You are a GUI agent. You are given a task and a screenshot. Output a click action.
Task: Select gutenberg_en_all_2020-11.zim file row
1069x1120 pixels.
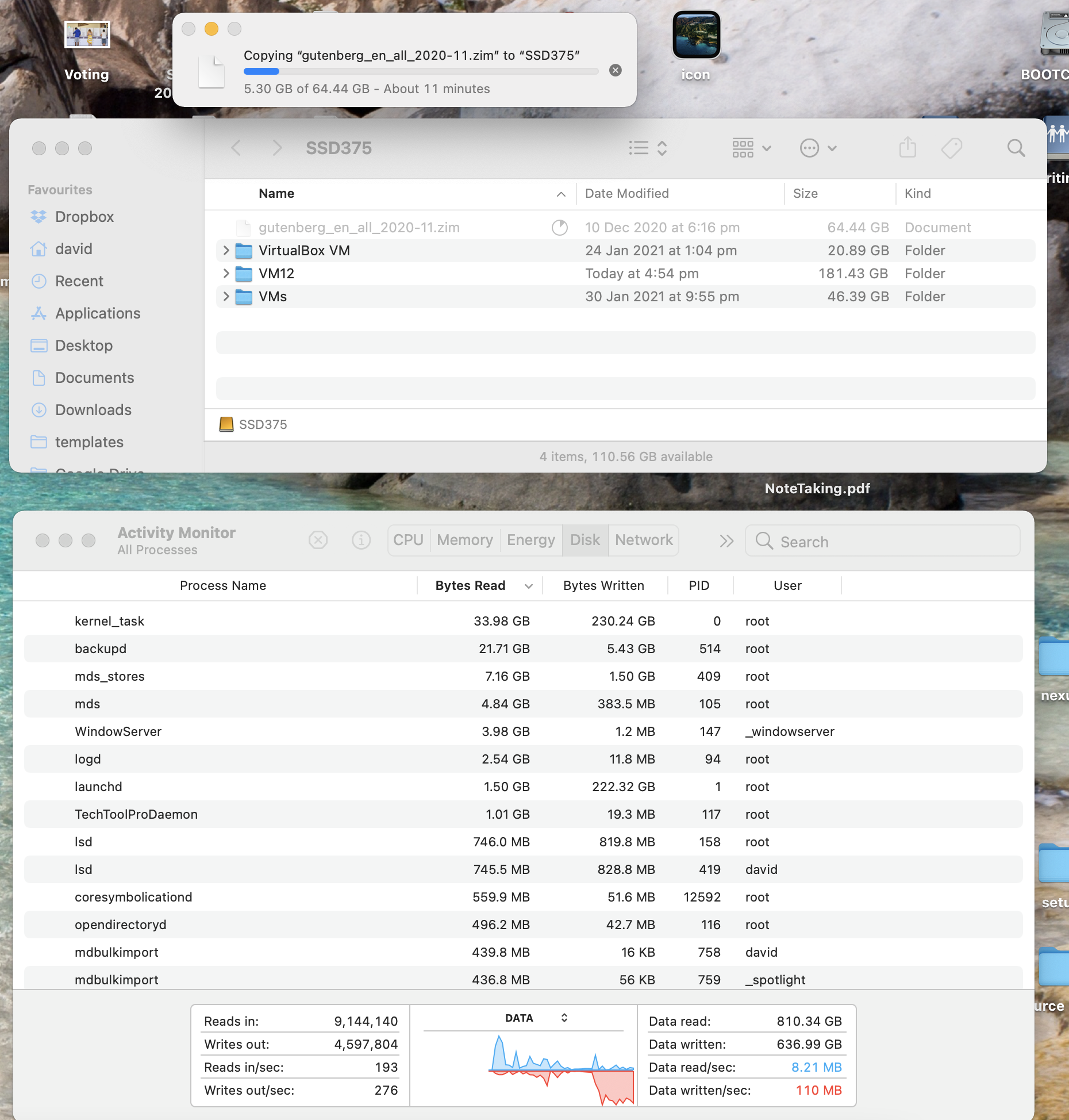625,228
